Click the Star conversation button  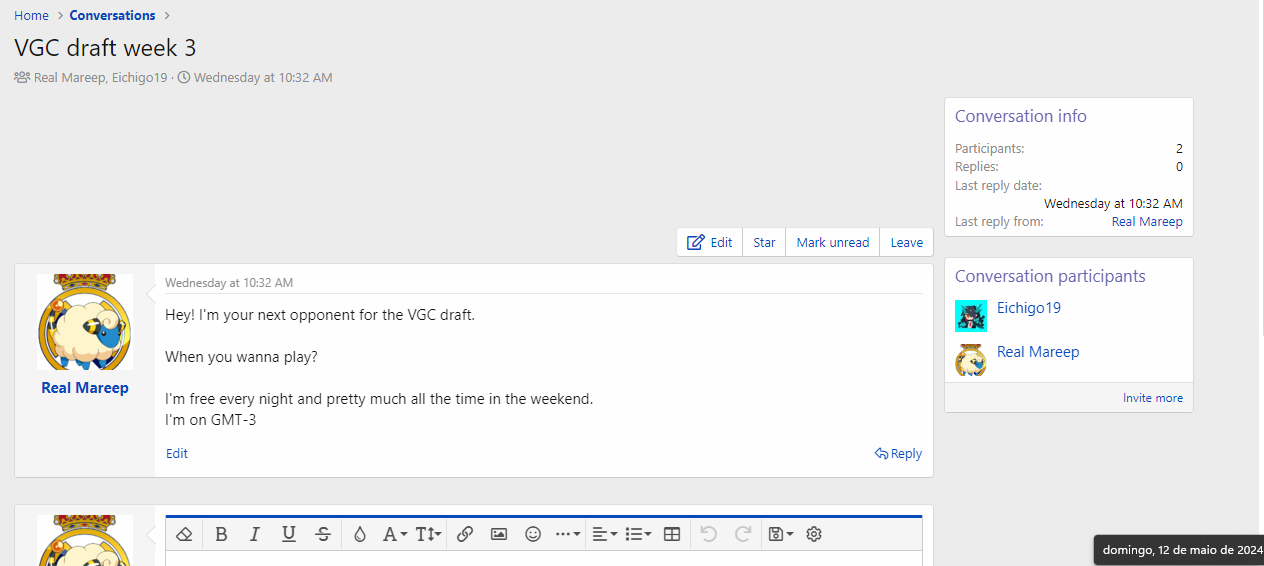coord(764,242)
